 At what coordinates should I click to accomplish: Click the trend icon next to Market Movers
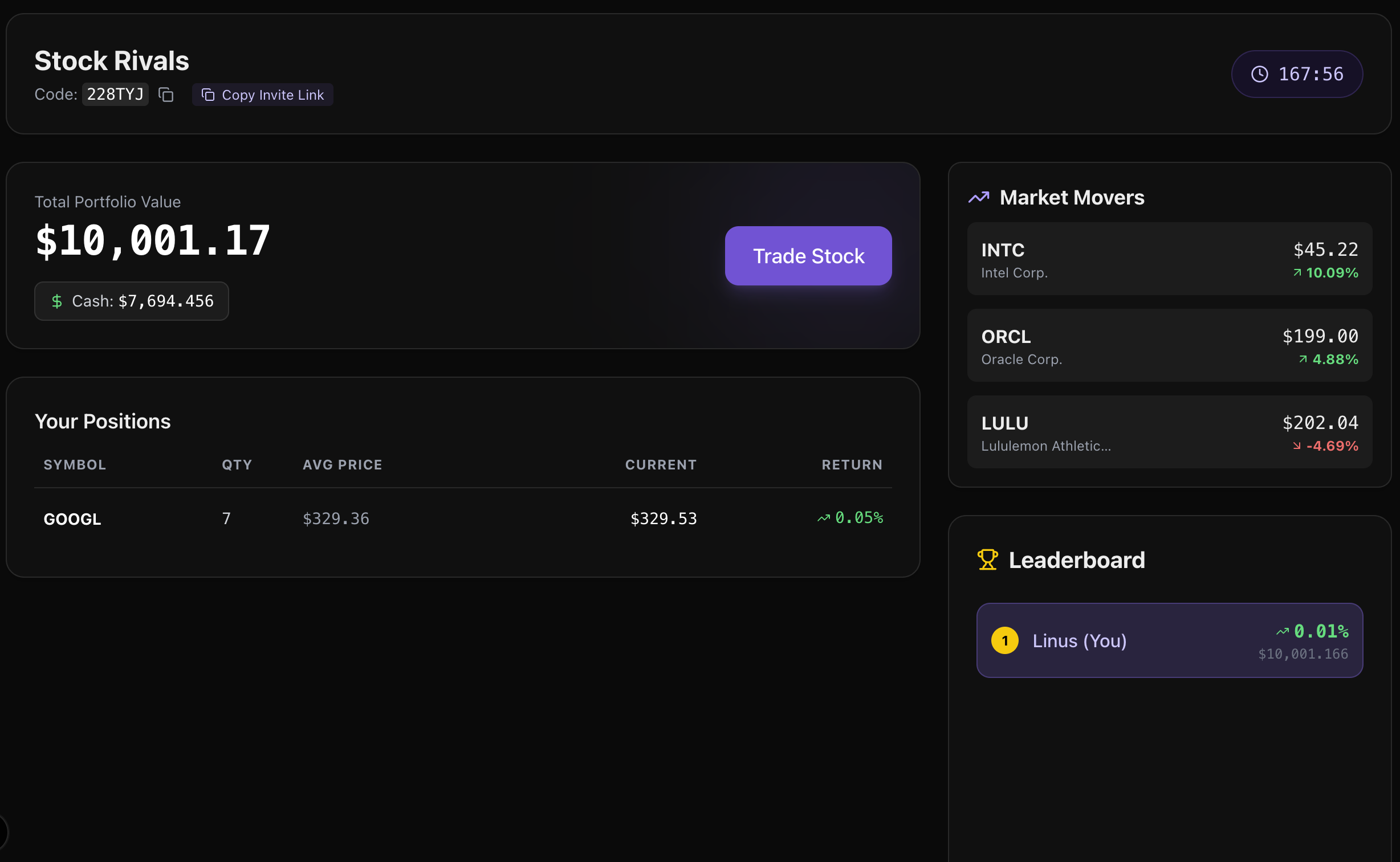(x=979, y=197)
